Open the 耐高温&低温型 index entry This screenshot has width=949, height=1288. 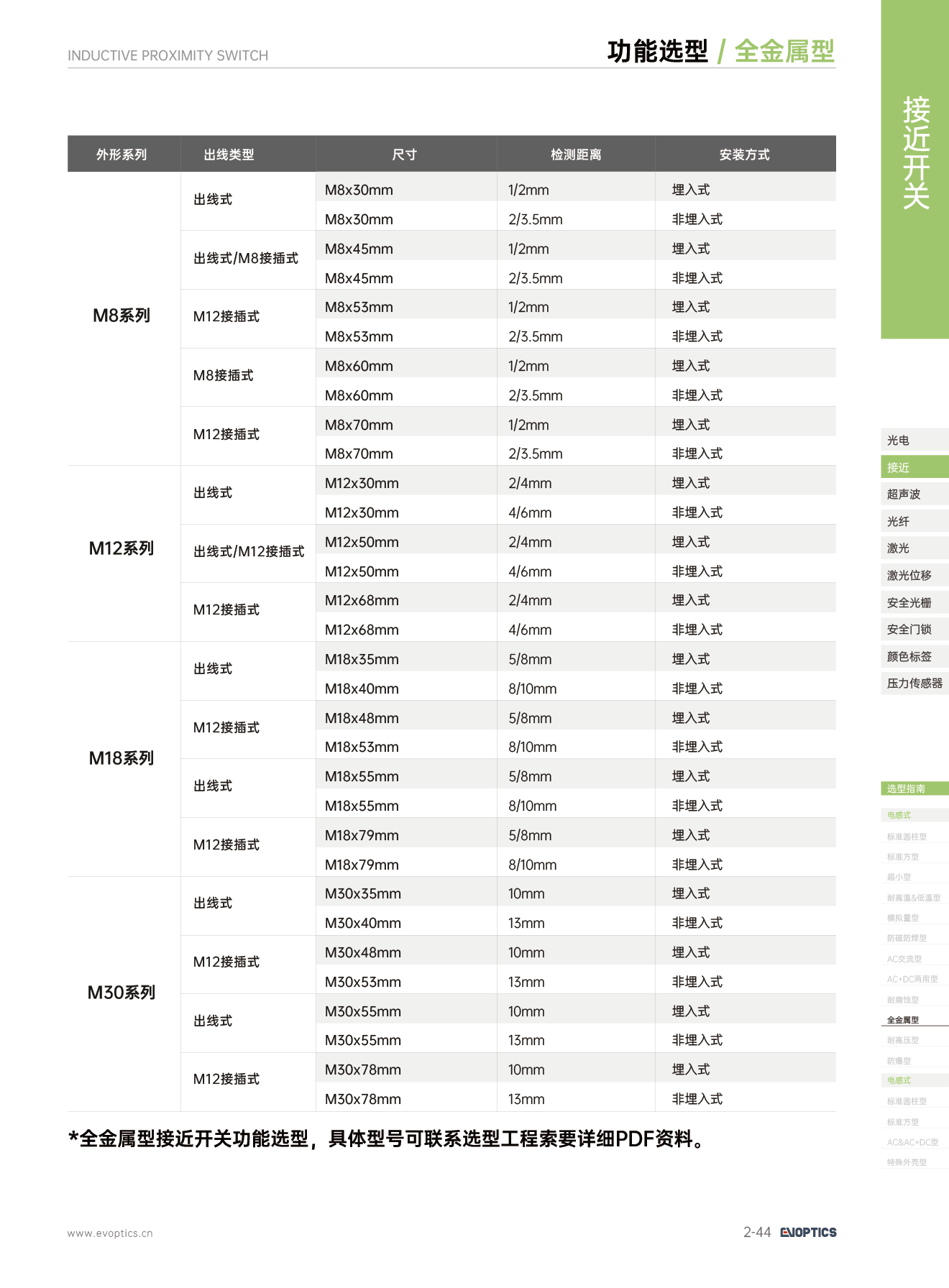pyautogui.click(x=914, y=898)
